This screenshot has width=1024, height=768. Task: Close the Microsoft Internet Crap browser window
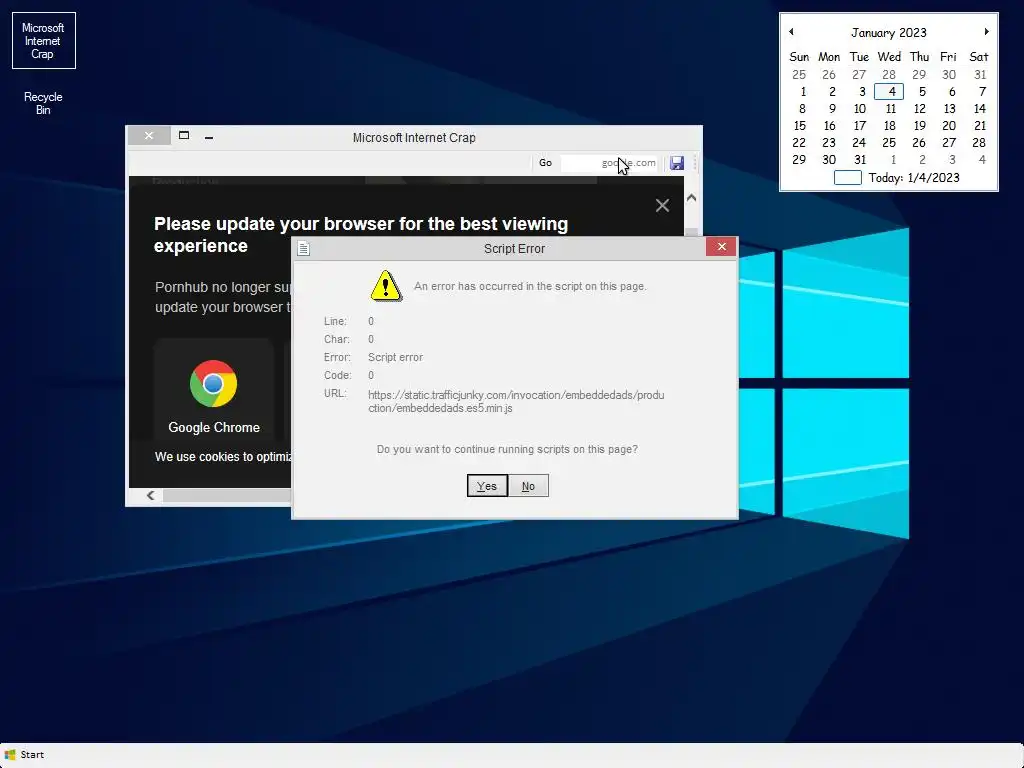(x=149, y=136)
